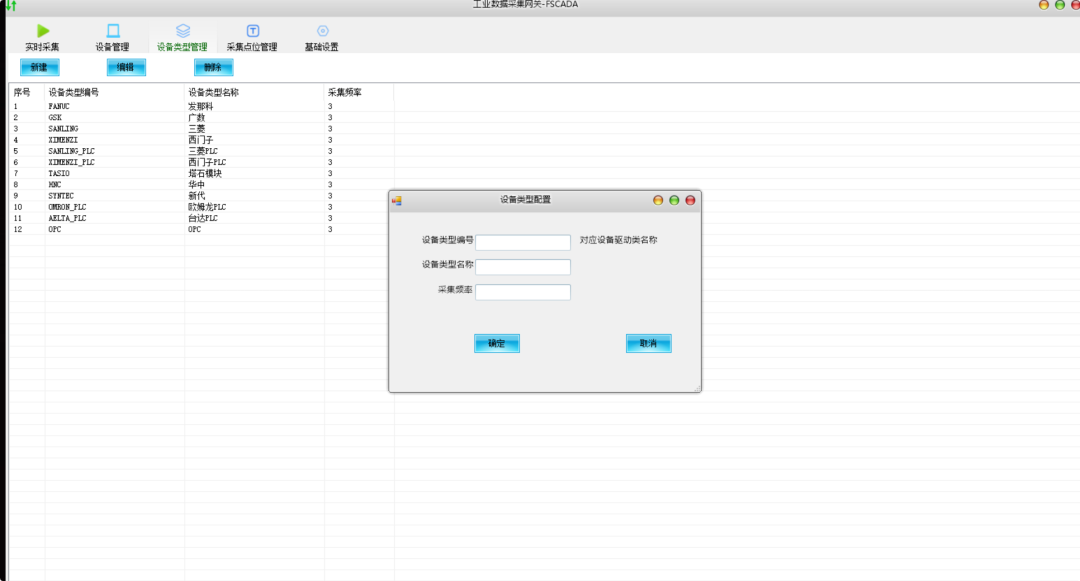Cancel the dialog using 取消
The width and height of the screenshot is (1080, 581).
tap(648, 343)
